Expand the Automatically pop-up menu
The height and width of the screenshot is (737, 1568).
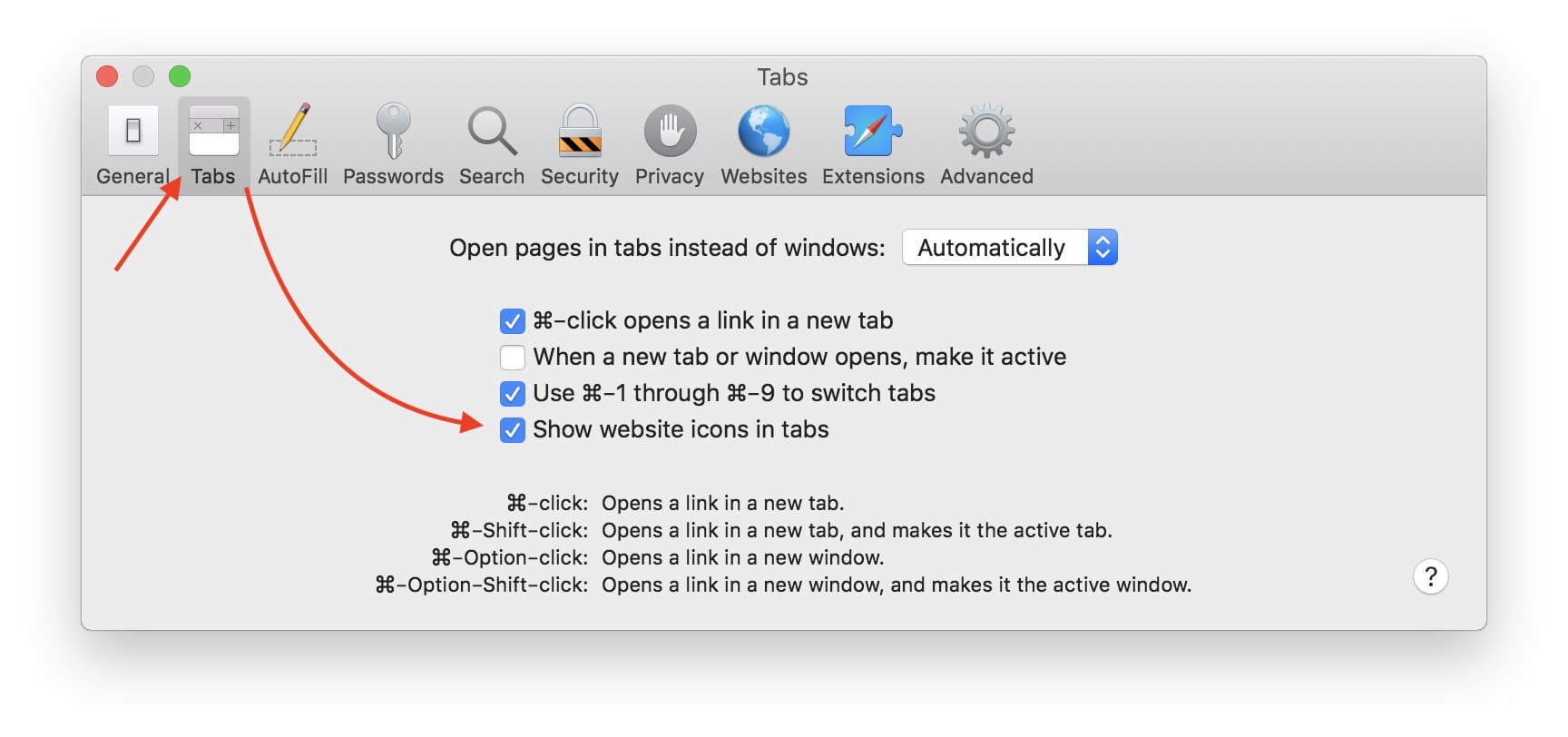[995, 248]
